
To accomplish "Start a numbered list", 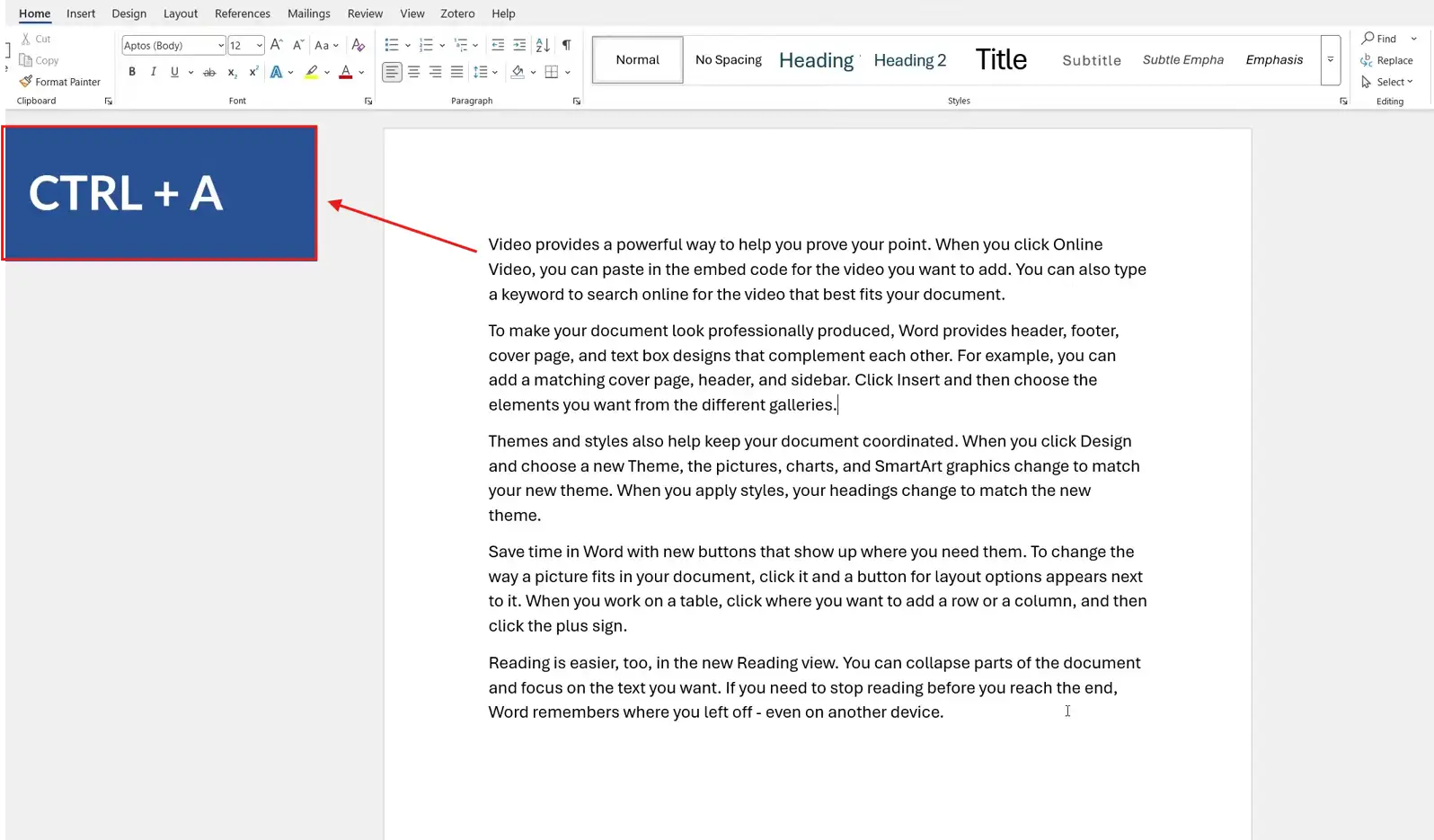I will pyautogui.click(x=426, y=45).
